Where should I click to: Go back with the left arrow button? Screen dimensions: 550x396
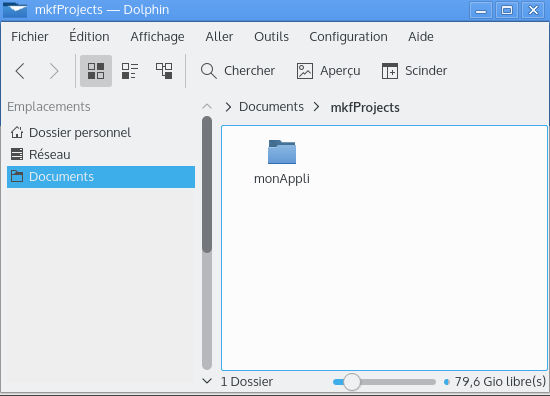pos(20,71)
